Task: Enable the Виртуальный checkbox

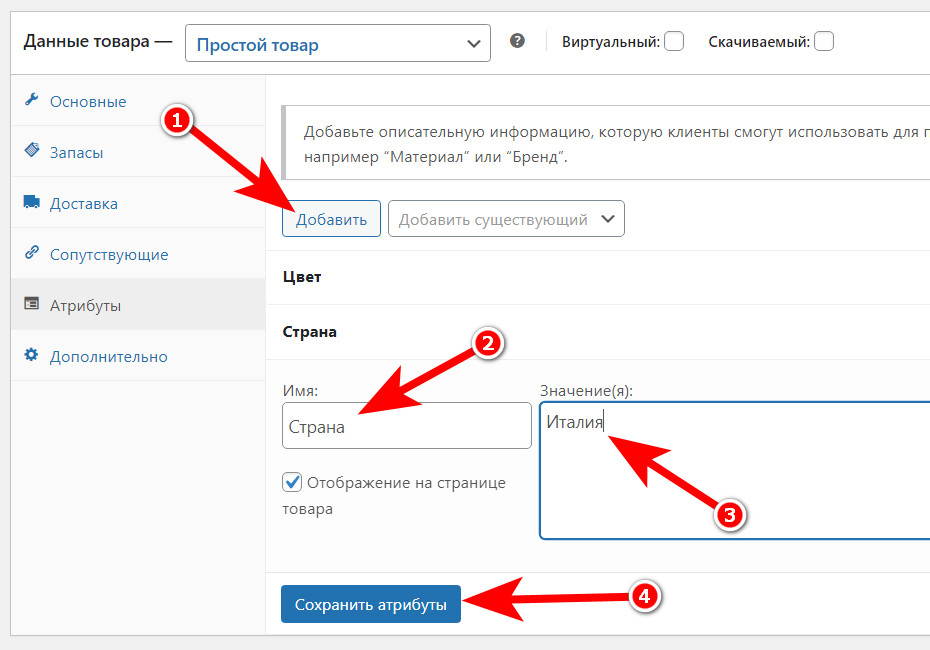Action: (674, 42)
